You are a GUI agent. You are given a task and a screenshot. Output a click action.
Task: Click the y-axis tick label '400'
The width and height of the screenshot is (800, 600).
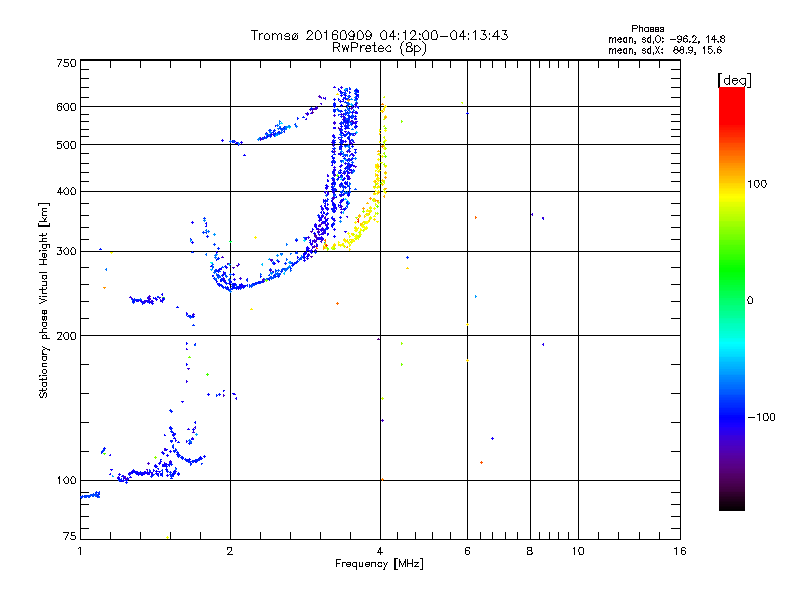click(x=66, y=192)
